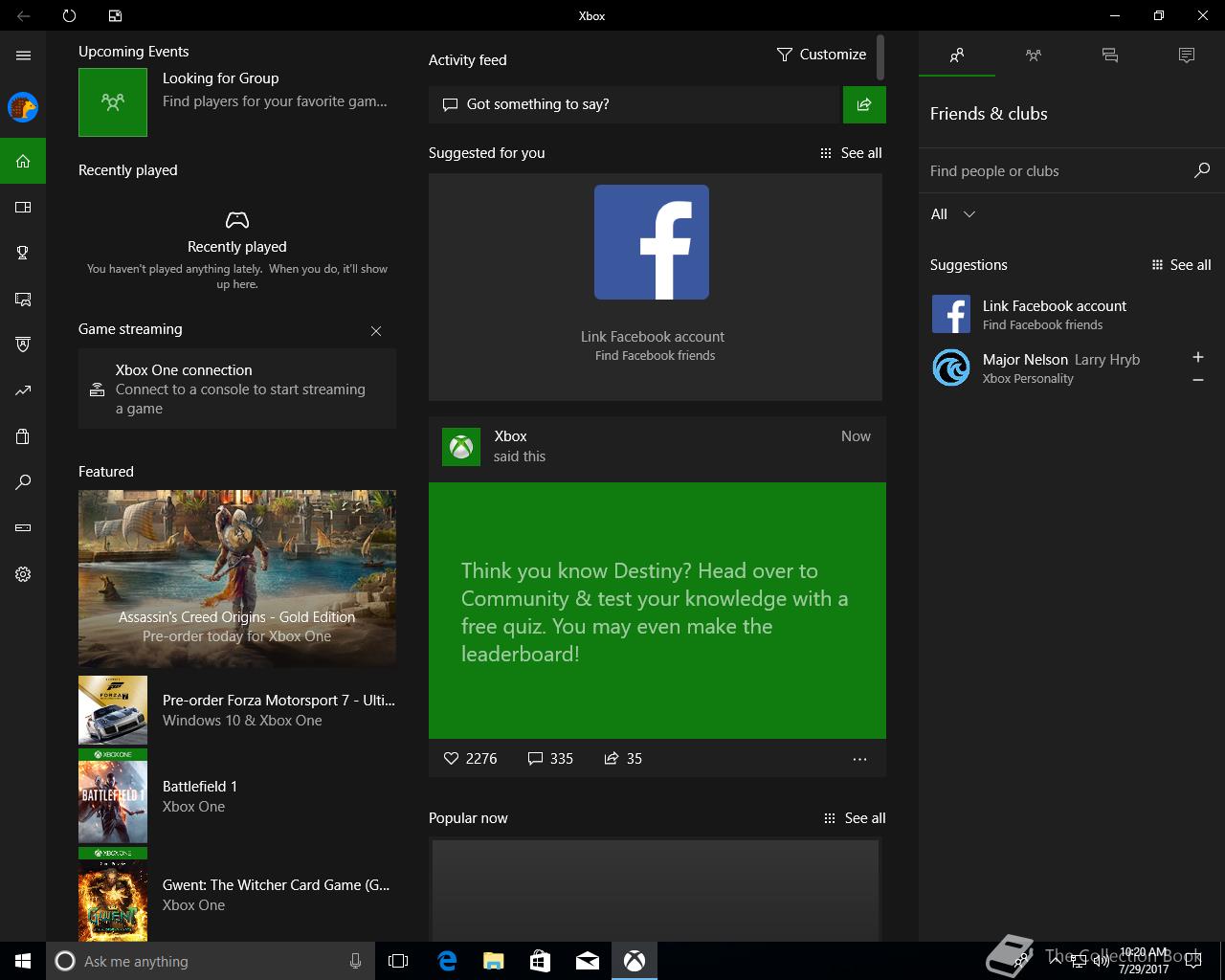Open Gwent: The Witcher Card Game item
This screenshot has width=1225, height=980.
click(237, 895)
